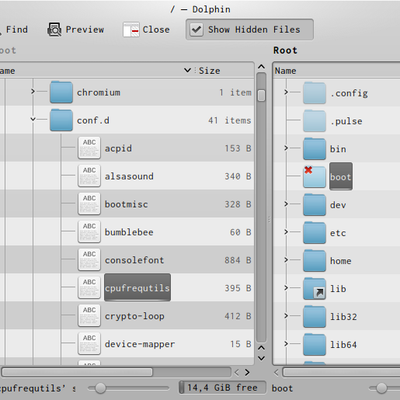Viewport: 400px width, 400px height.
Task: Select the bumblebee file name
Action: [x=129, y=232]
